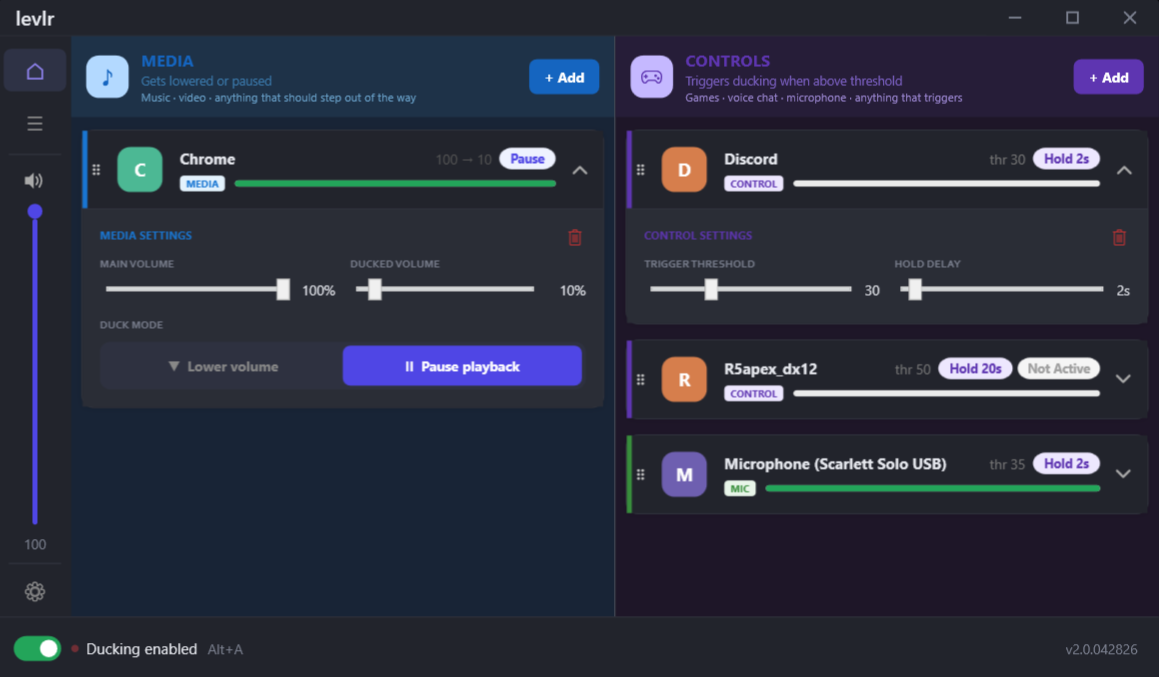Image resolution: width=1159 pixels, height=677 pixels.
Task: Add a new control app
Action: click(1109, 77)
